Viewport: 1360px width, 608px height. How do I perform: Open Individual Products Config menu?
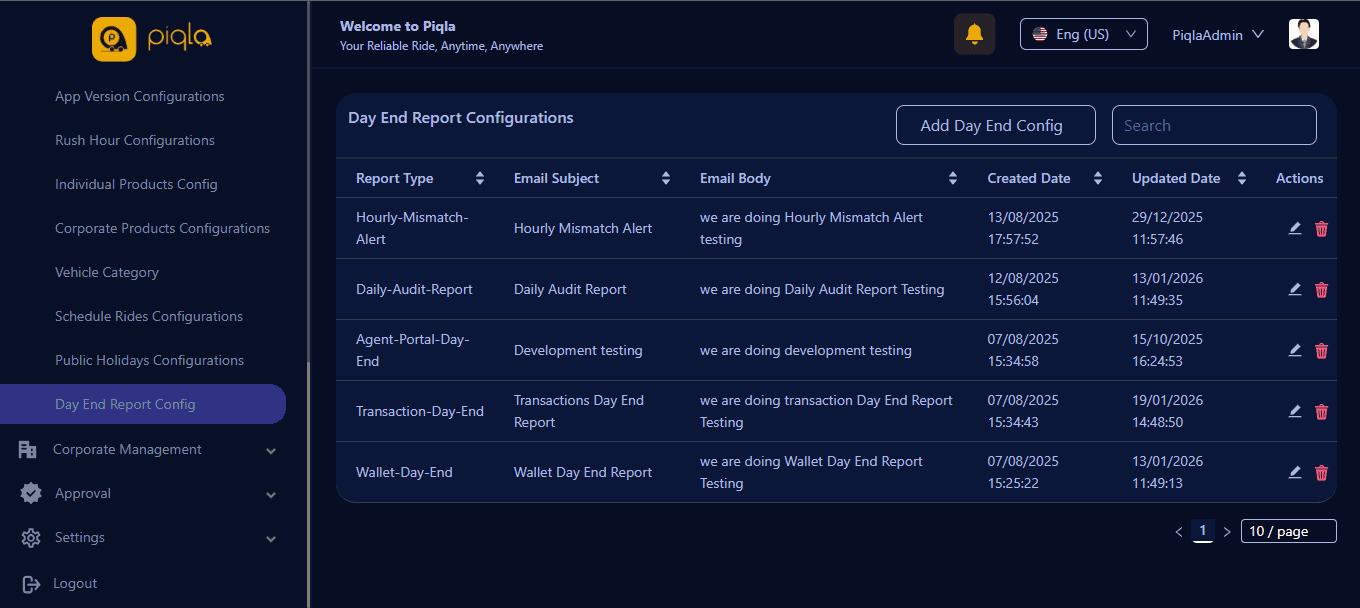tap(136, 184)
